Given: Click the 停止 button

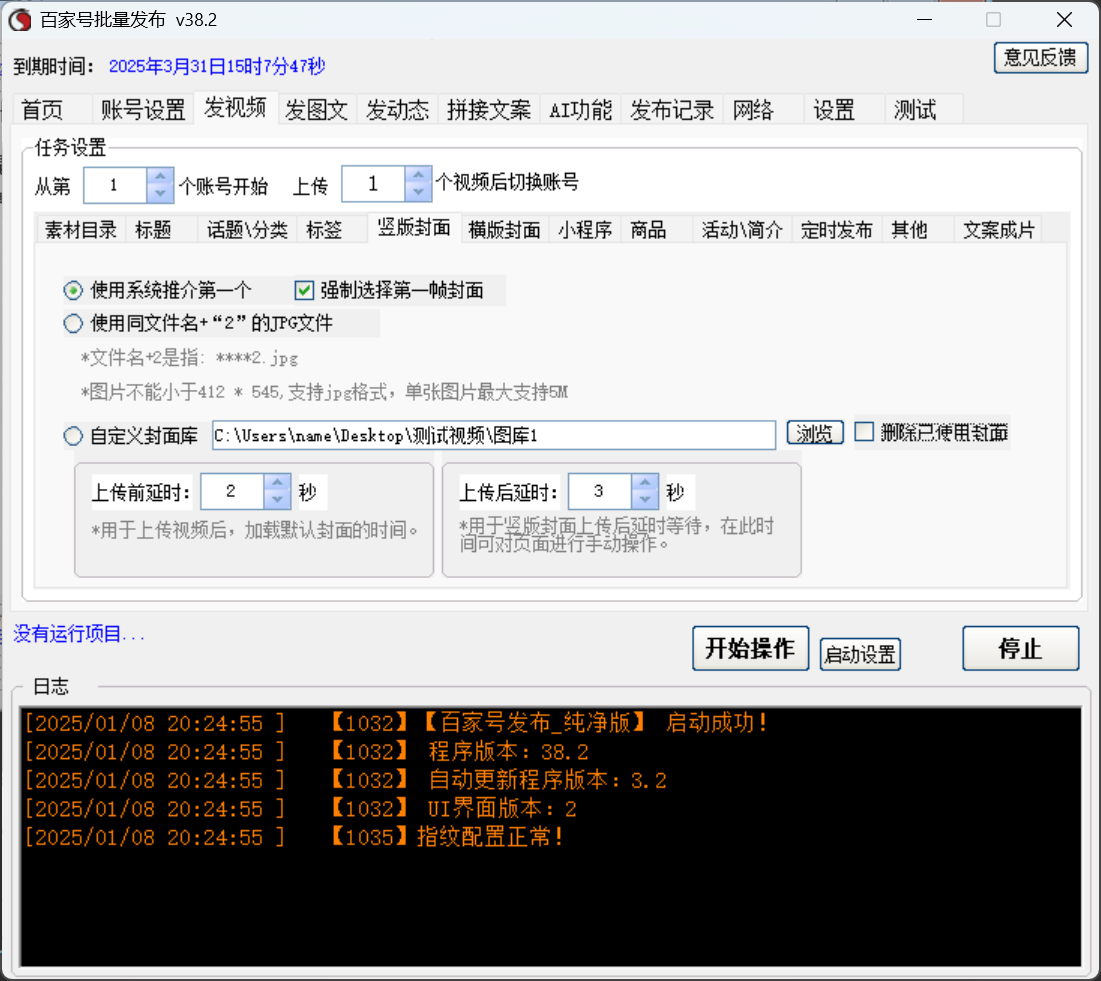Looking at the screenshot, I should pyautogui.click(x=1020, y=648).
